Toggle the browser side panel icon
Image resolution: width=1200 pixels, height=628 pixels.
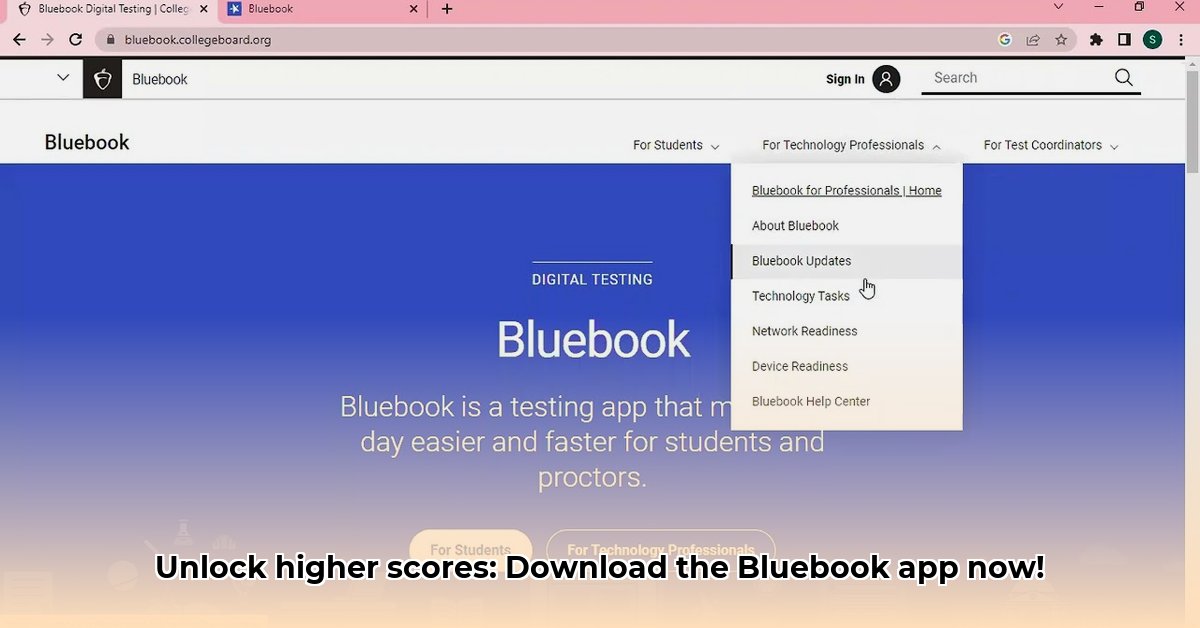(1124, 40)
